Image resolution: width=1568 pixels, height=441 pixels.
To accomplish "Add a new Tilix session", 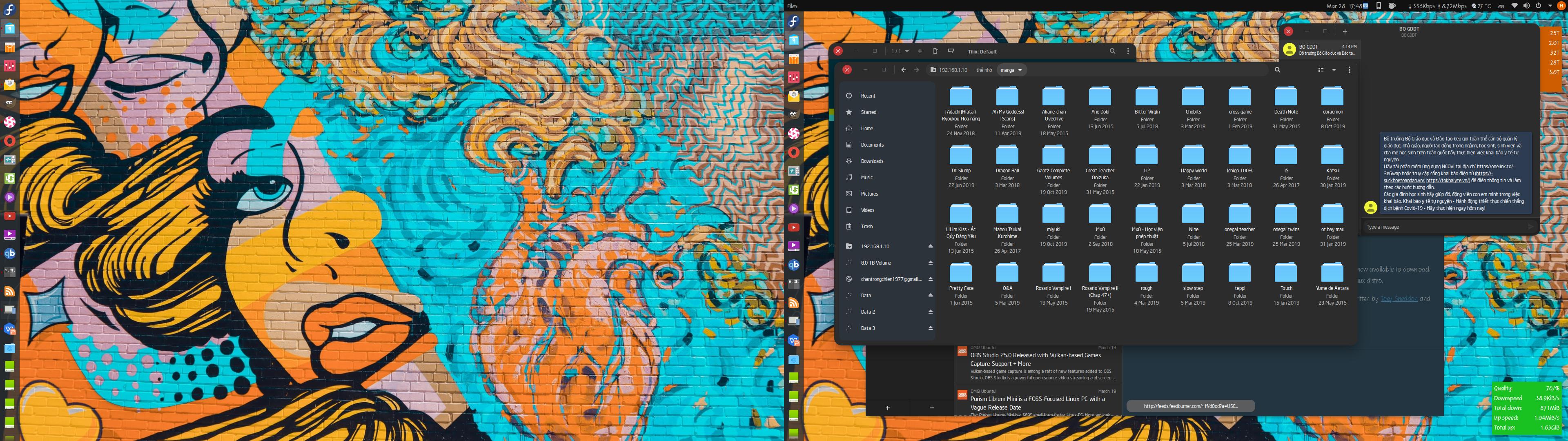I will [x=920, y=51].
